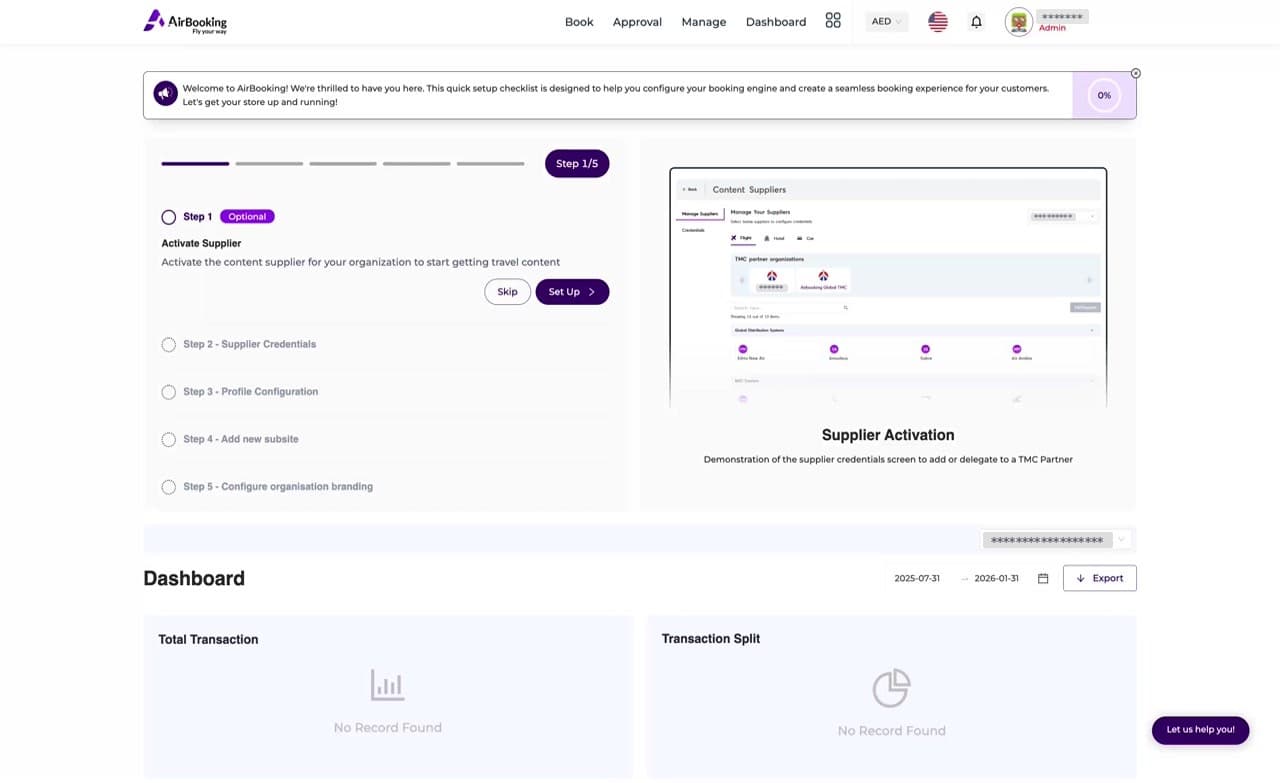Click the Optional tag beside Step 1
Screen dimensions: 1280x783
(x=247, y=217)
